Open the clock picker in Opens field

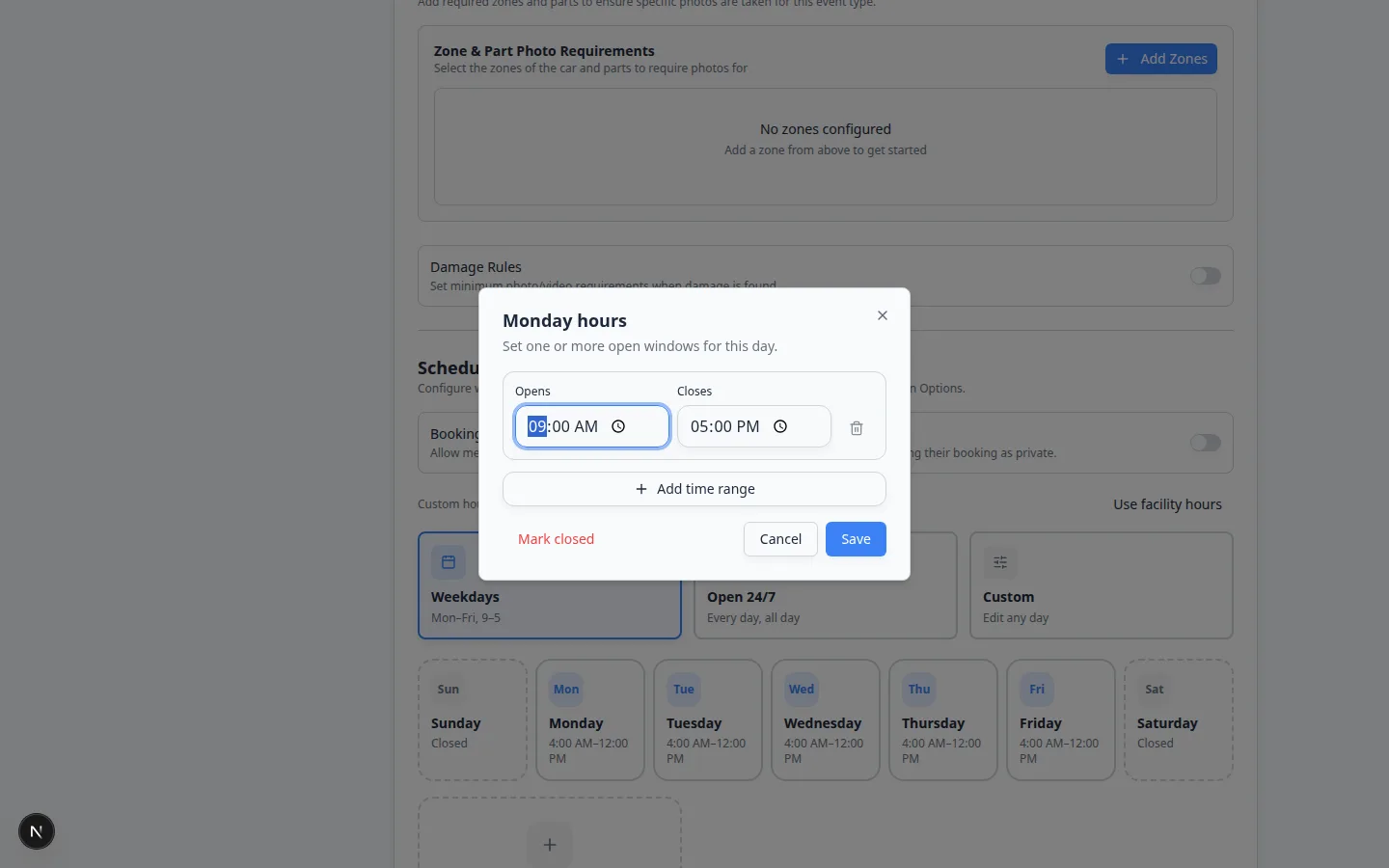pos(618,426)
